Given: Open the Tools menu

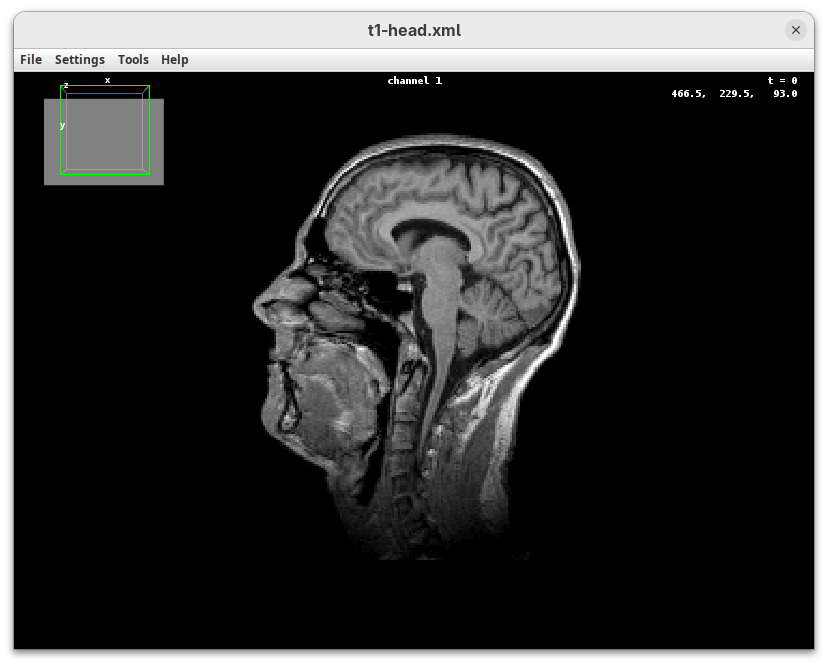Looking at the screenshot, I should pos(133,60).
